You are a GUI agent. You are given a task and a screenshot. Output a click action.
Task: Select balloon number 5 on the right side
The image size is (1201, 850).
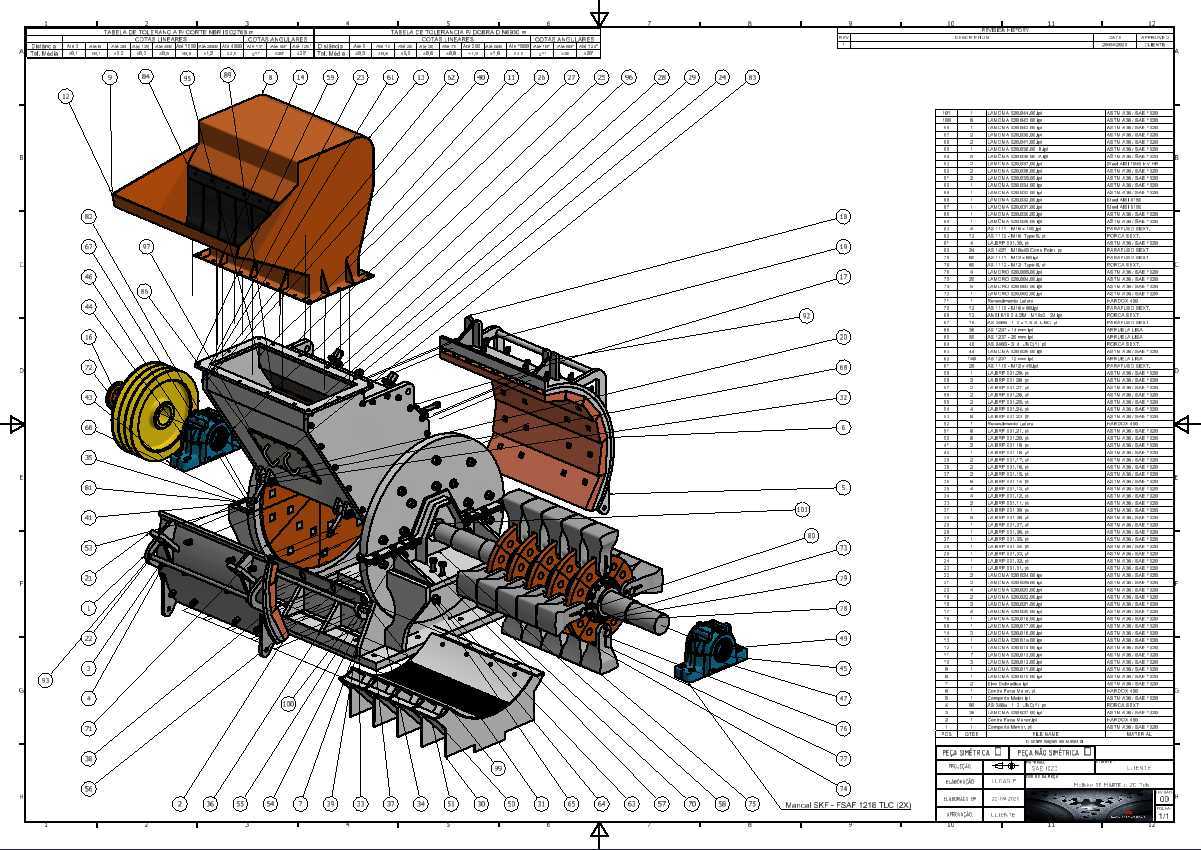tap(843, 487)
